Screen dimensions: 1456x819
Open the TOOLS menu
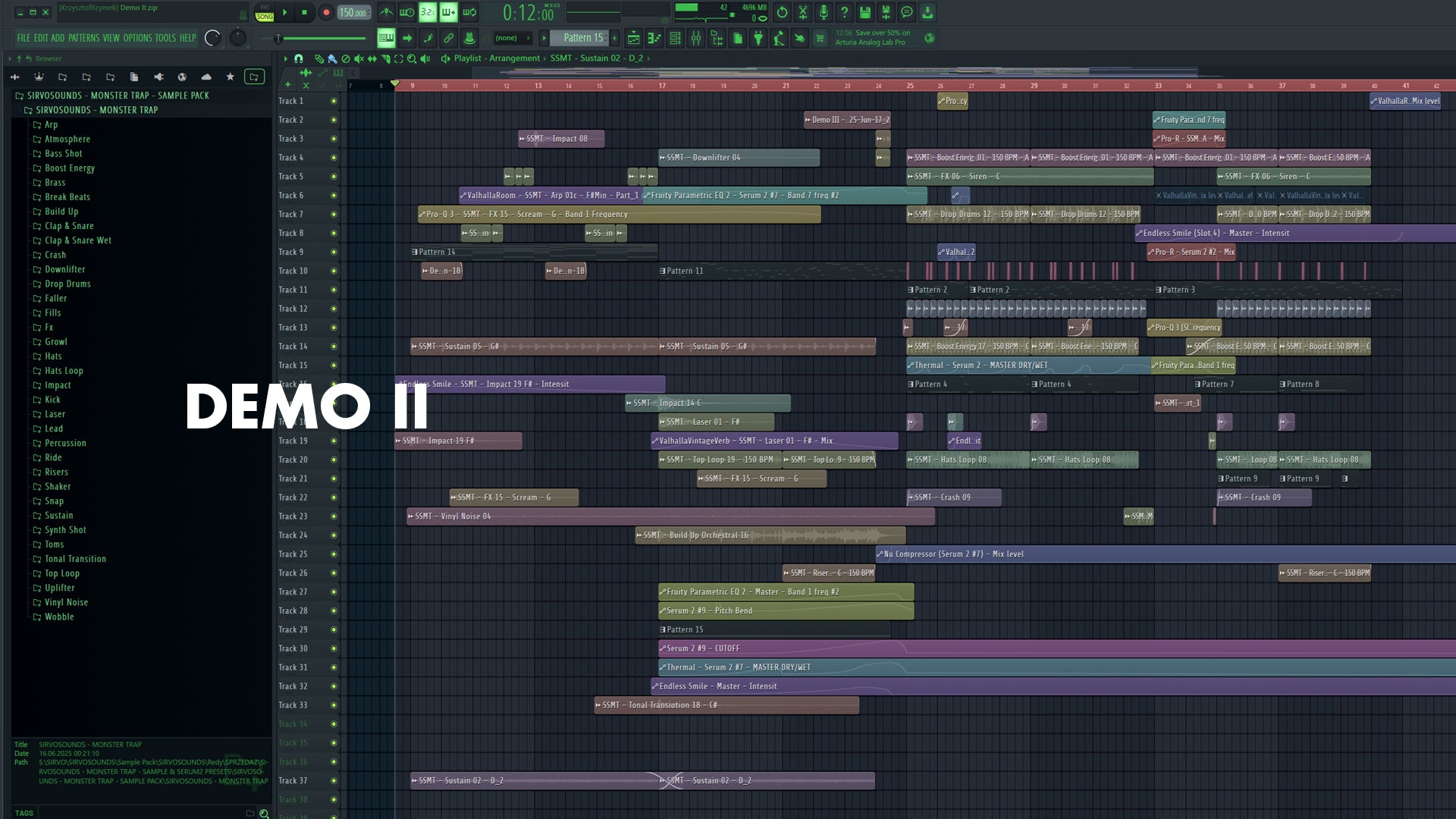(165, 38)
